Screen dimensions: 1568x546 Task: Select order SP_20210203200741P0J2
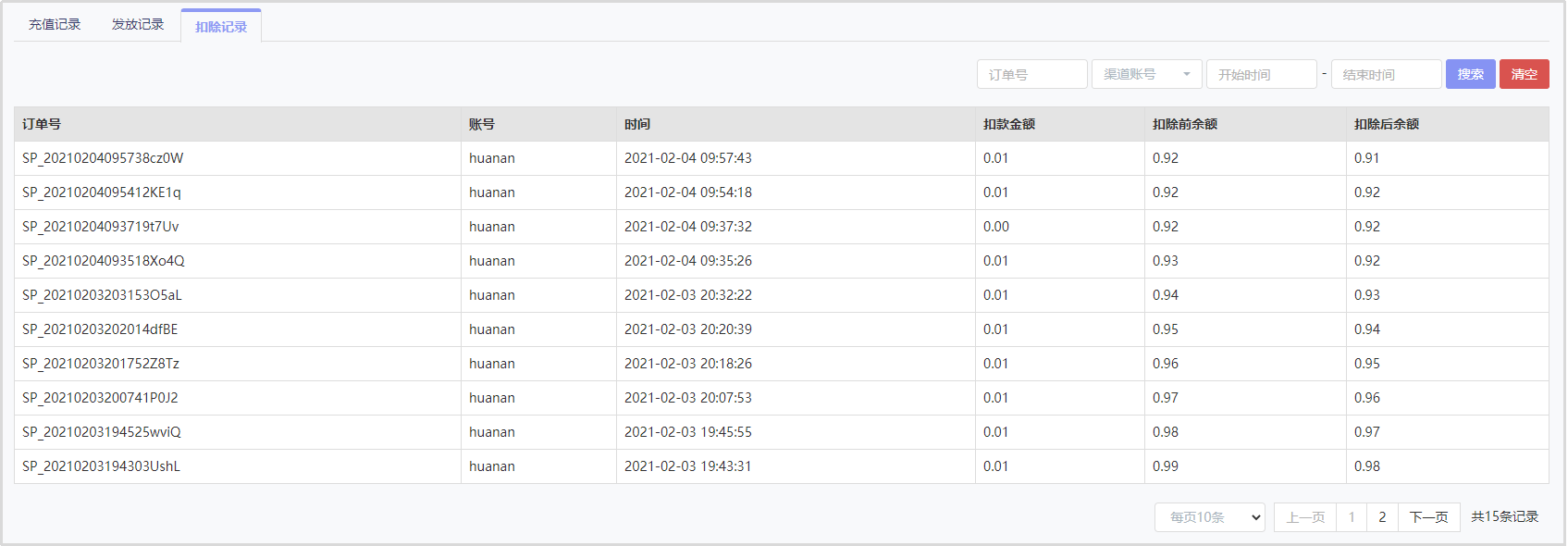[x=100, y=398]
